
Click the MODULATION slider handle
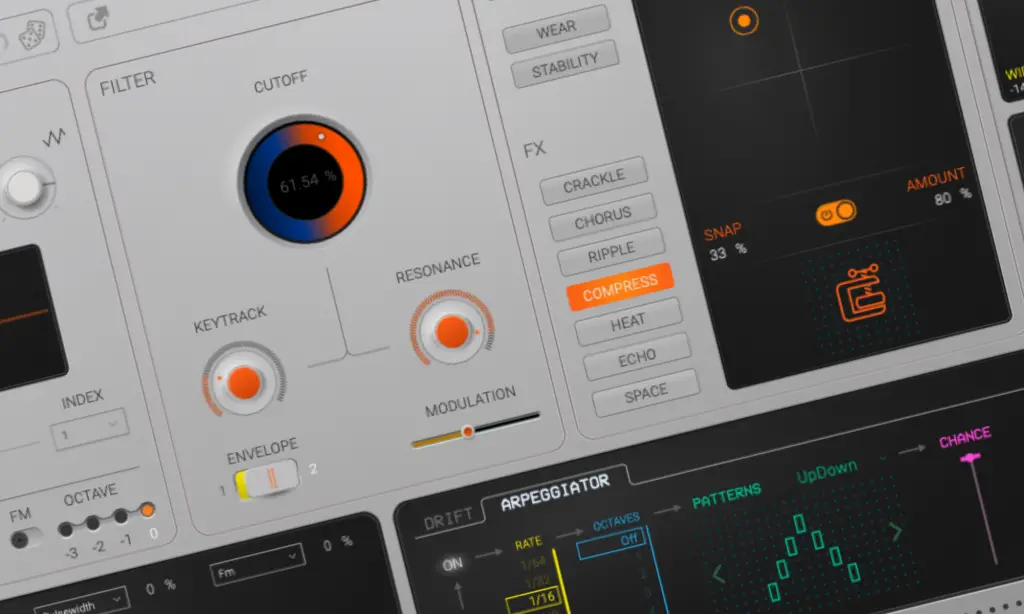[468, 431]
